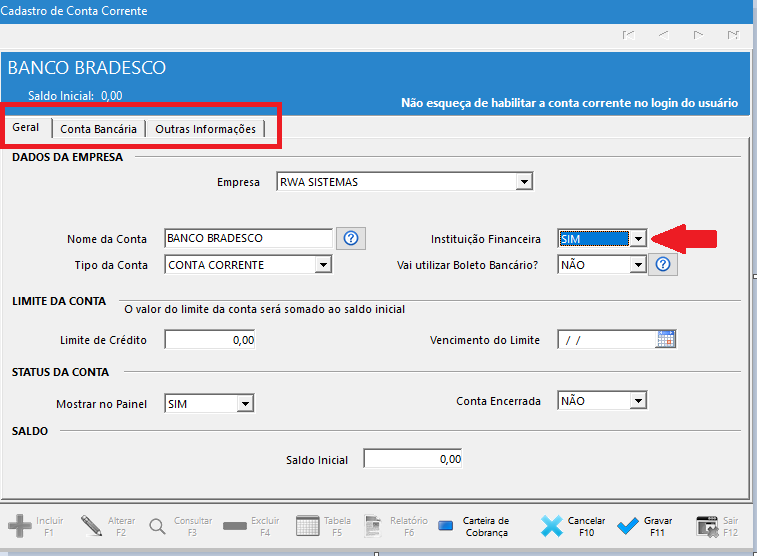The image size is (757, 556).
Task: Open calendar picker for Vencimento do Limite
Action: pos(666,339)
